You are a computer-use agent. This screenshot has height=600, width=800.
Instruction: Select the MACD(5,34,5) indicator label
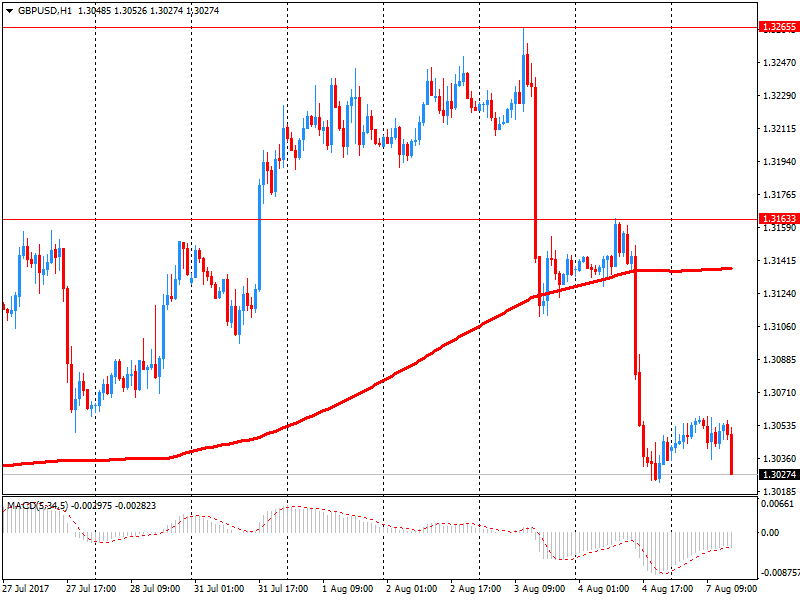(37, 506)
